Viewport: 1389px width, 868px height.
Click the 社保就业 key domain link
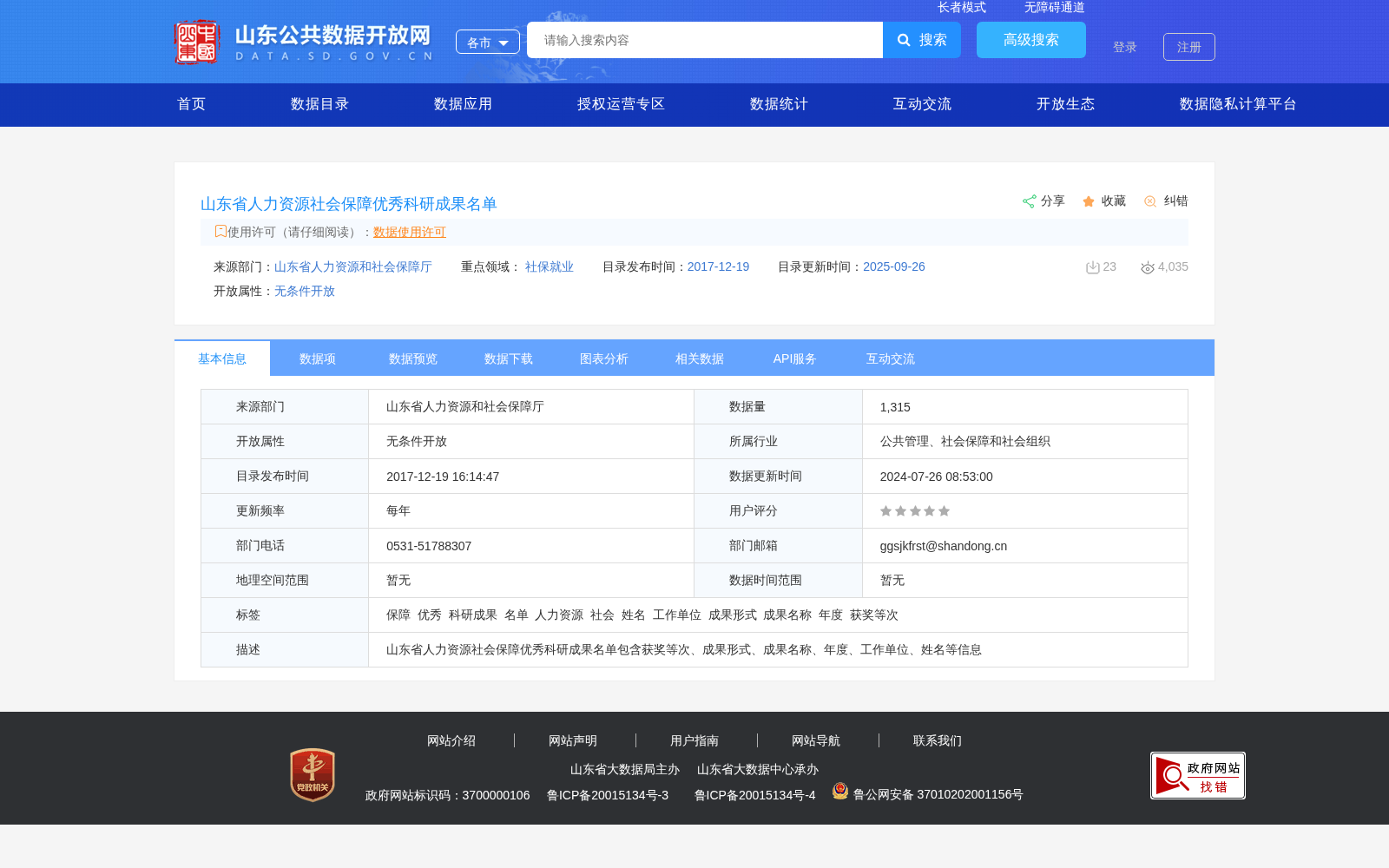pyautogui.click(x=550, y=266)
